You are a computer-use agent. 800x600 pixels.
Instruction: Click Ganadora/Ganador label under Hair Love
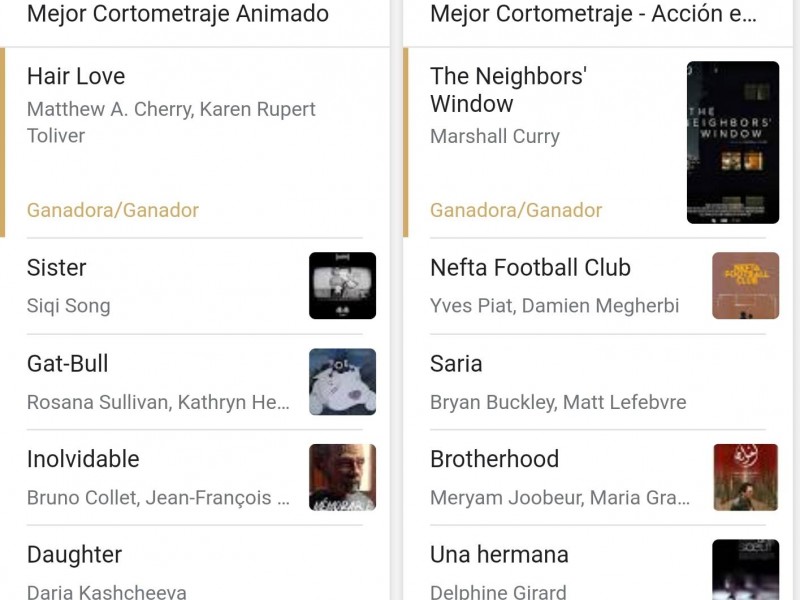pos(113,210)
